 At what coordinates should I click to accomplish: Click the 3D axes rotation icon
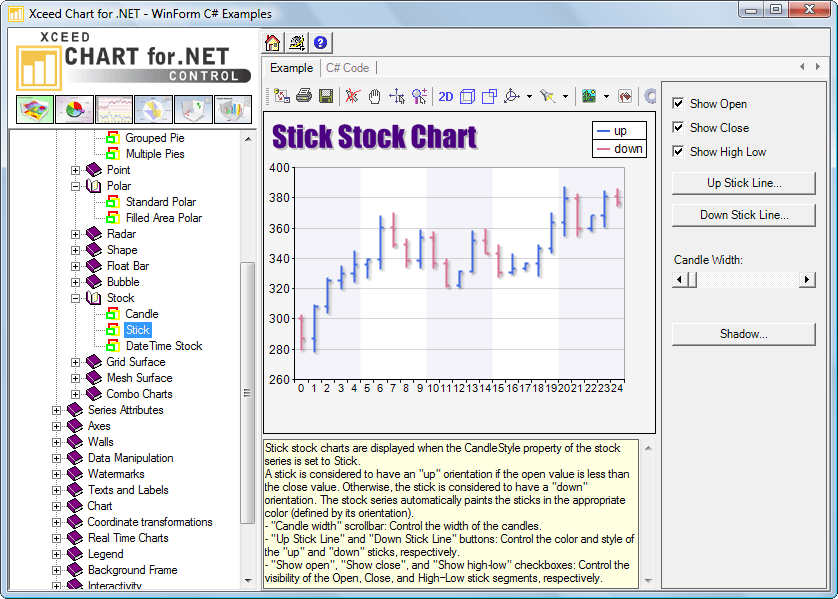(x=512, y=96)
